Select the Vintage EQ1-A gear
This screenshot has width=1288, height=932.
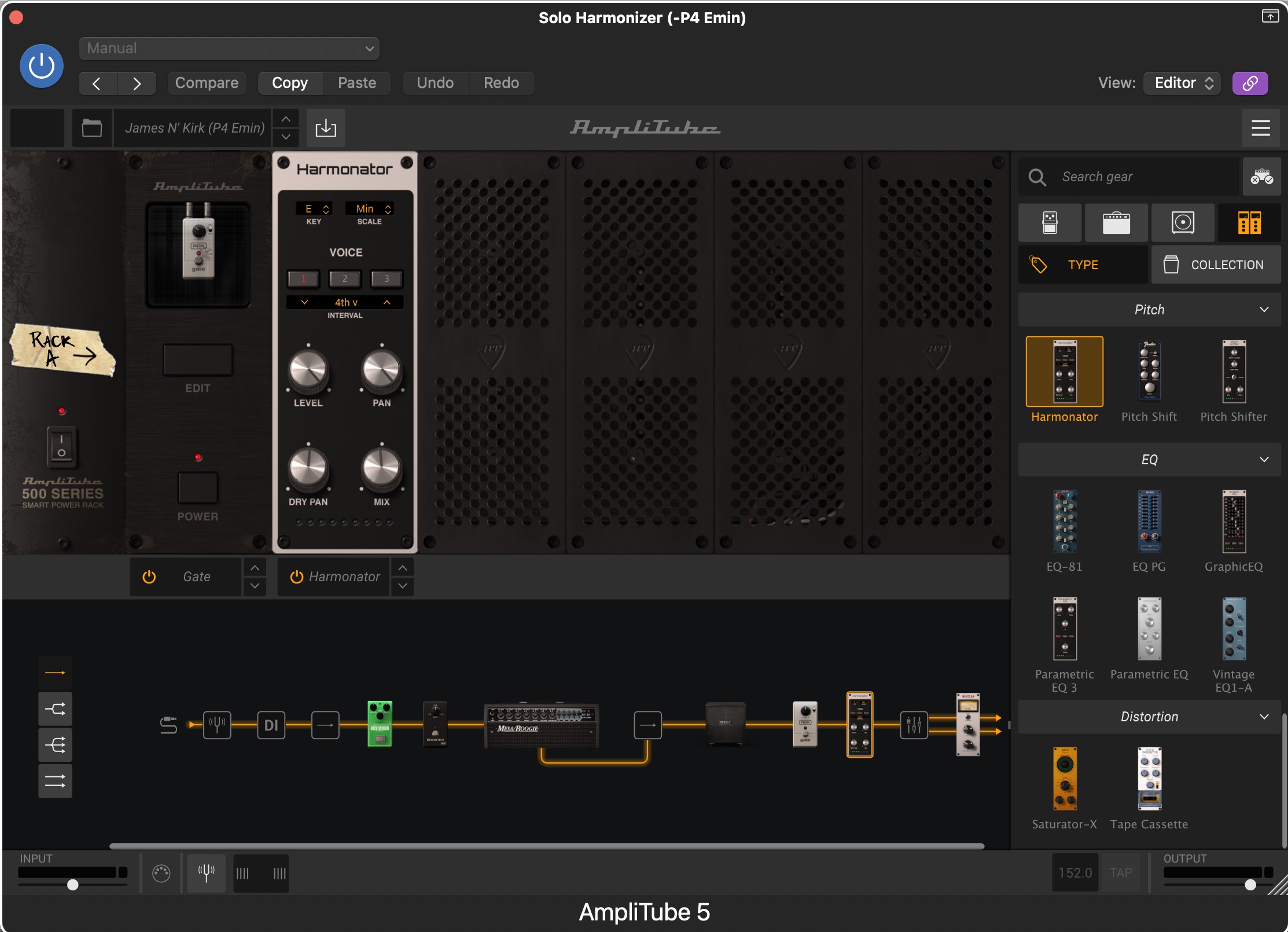pyautogui.click(x=1234, y=629)
